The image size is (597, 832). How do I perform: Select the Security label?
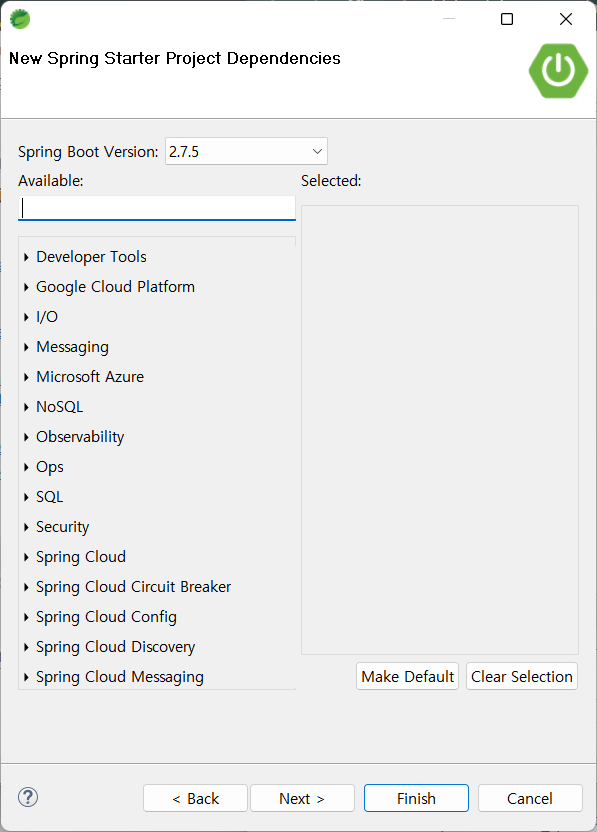[x=62, y=527]
